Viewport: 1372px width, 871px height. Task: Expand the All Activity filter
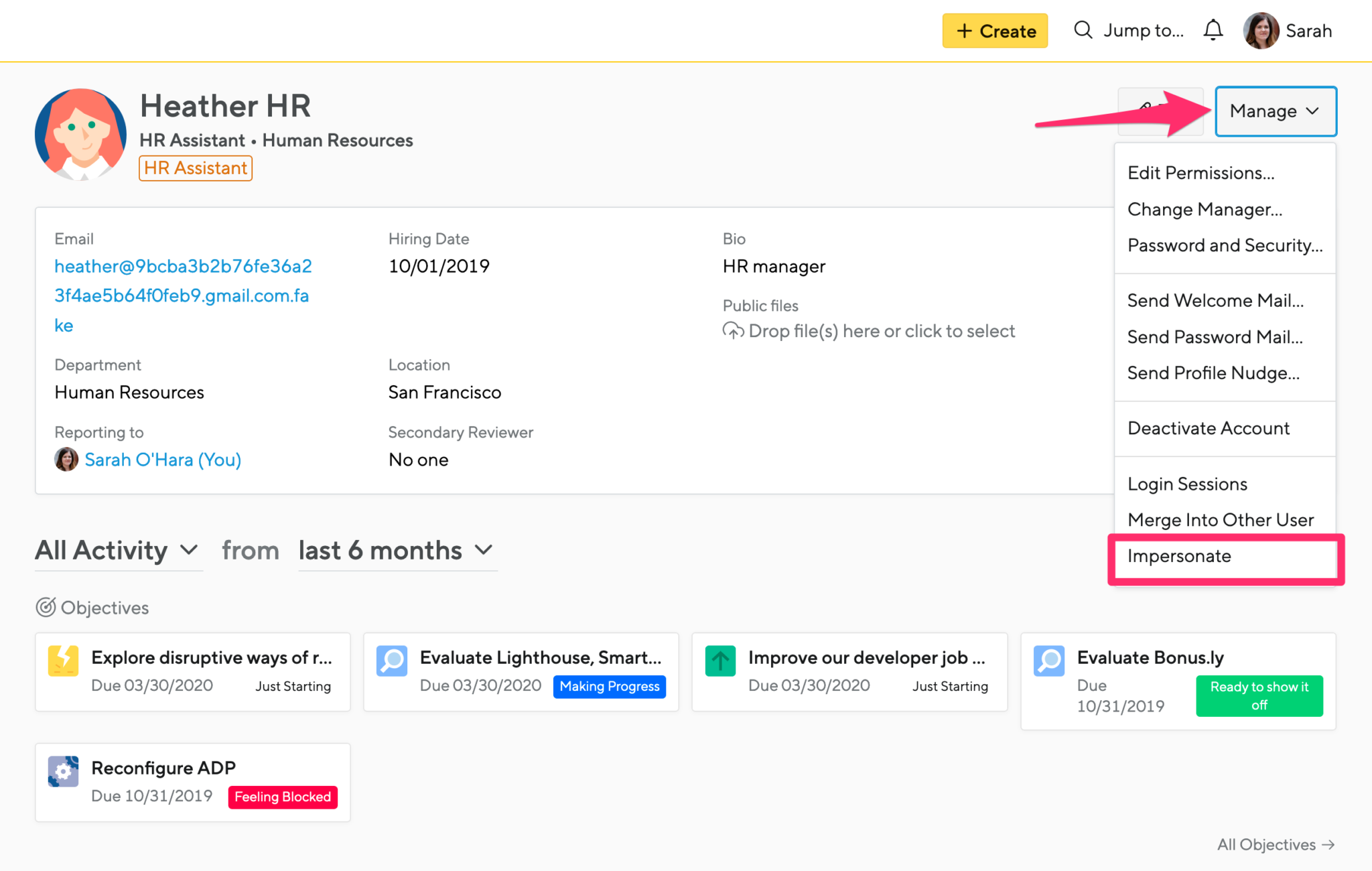click(x=118, y=551)
